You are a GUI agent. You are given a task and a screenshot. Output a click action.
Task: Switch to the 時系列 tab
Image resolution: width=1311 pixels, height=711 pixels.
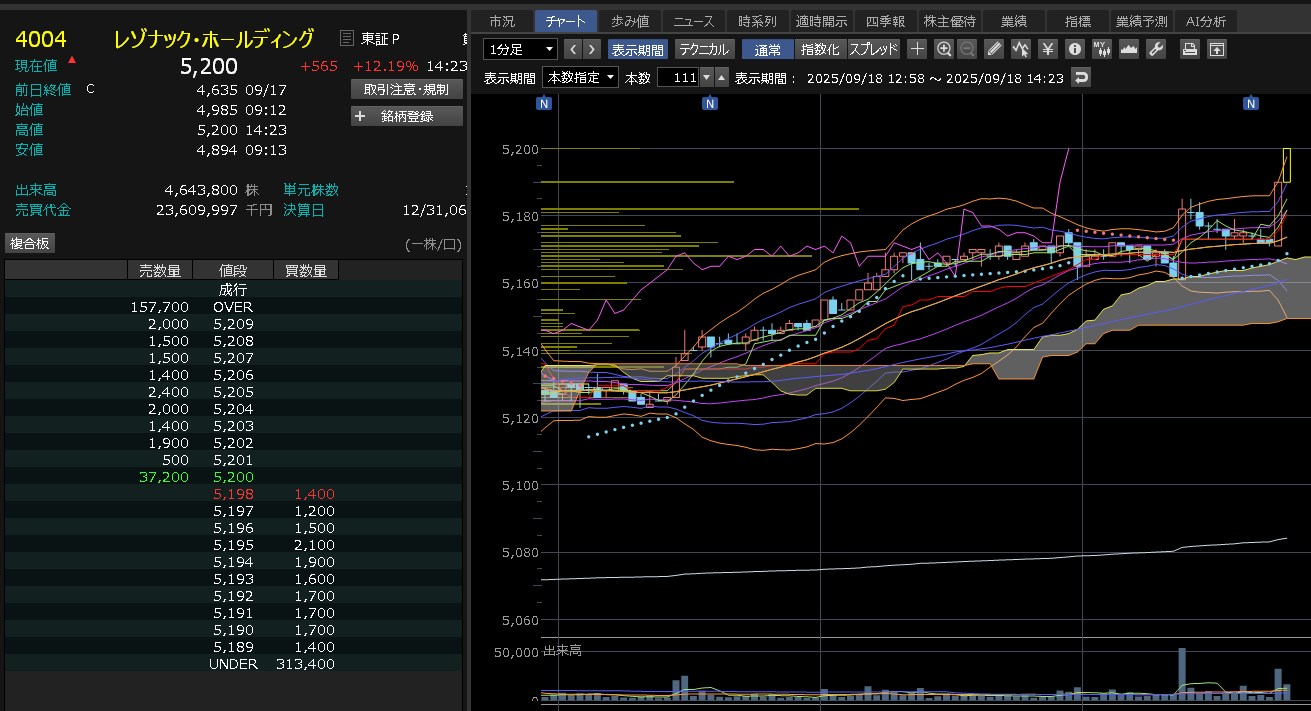(x=757, y=20)
